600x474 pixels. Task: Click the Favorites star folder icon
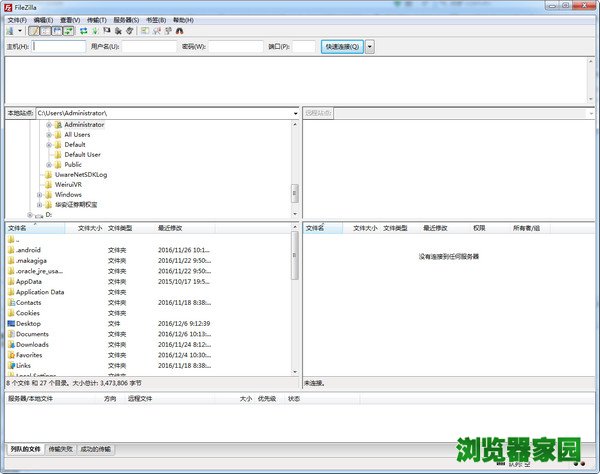[x=11, y=354]
